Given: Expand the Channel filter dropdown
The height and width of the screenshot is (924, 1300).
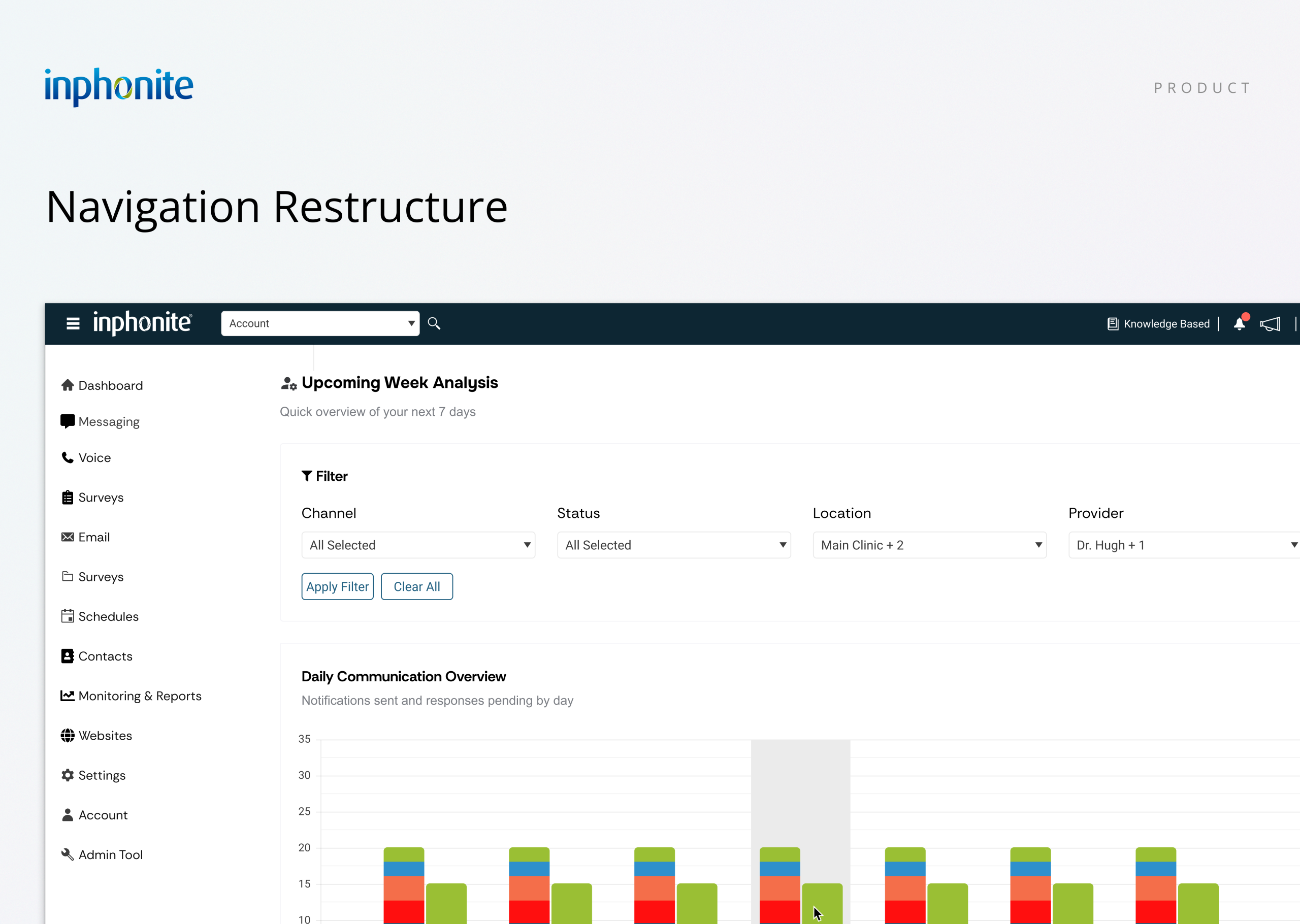Looking at the screenshot, I should (x=418, y=545).
